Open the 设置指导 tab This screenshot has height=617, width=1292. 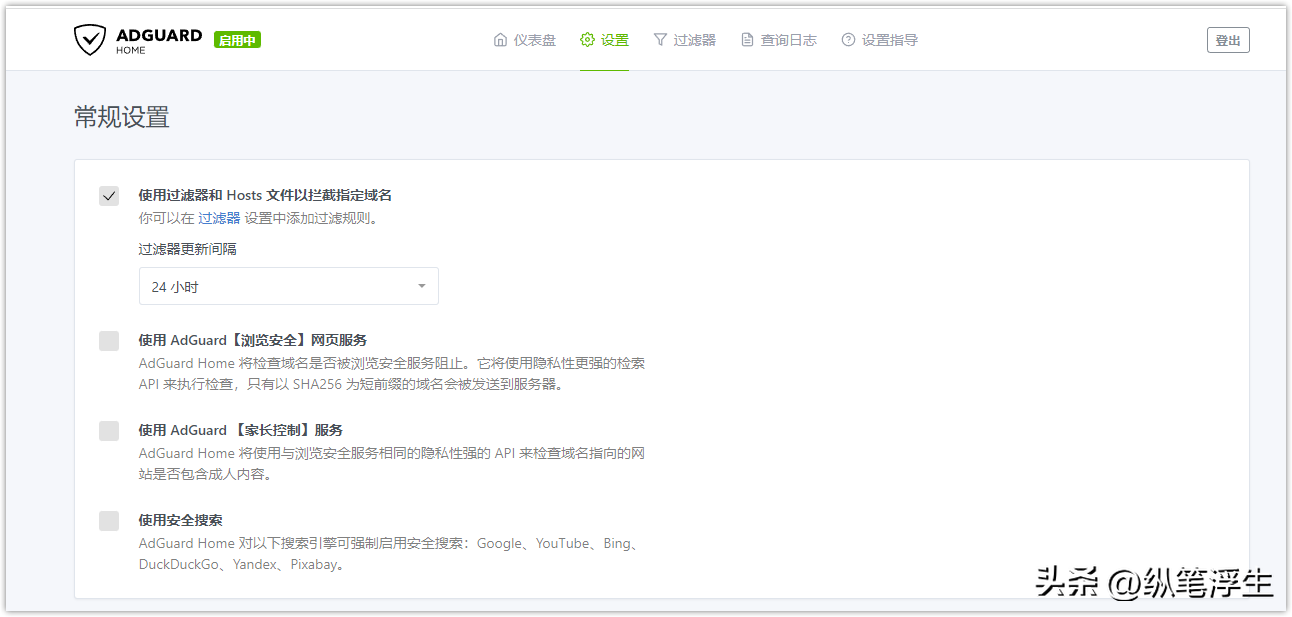point(880,40)
